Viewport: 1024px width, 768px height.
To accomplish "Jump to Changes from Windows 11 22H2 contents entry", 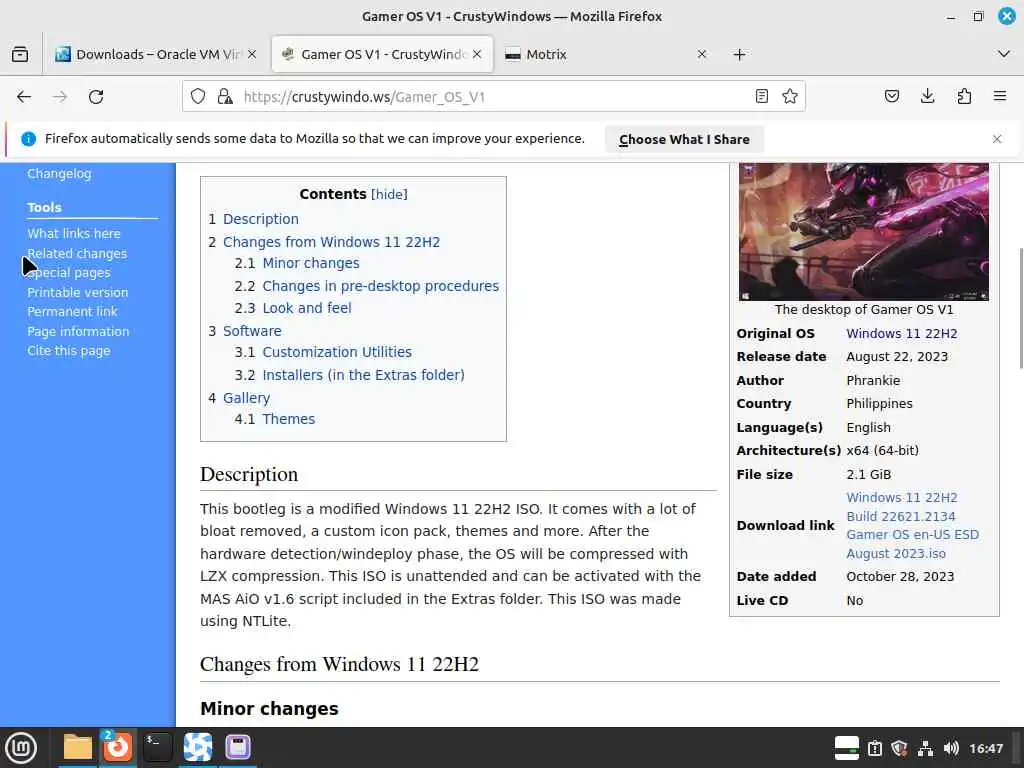I will click(324, 242).
